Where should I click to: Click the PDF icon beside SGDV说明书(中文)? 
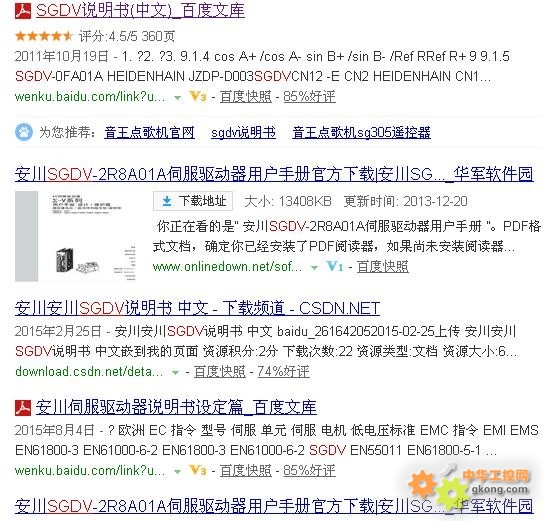23,11
